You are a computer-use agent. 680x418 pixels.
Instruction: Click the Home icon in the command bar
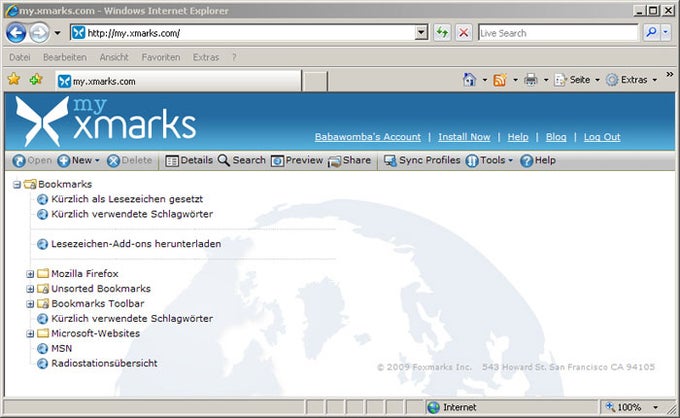[469, 80]
